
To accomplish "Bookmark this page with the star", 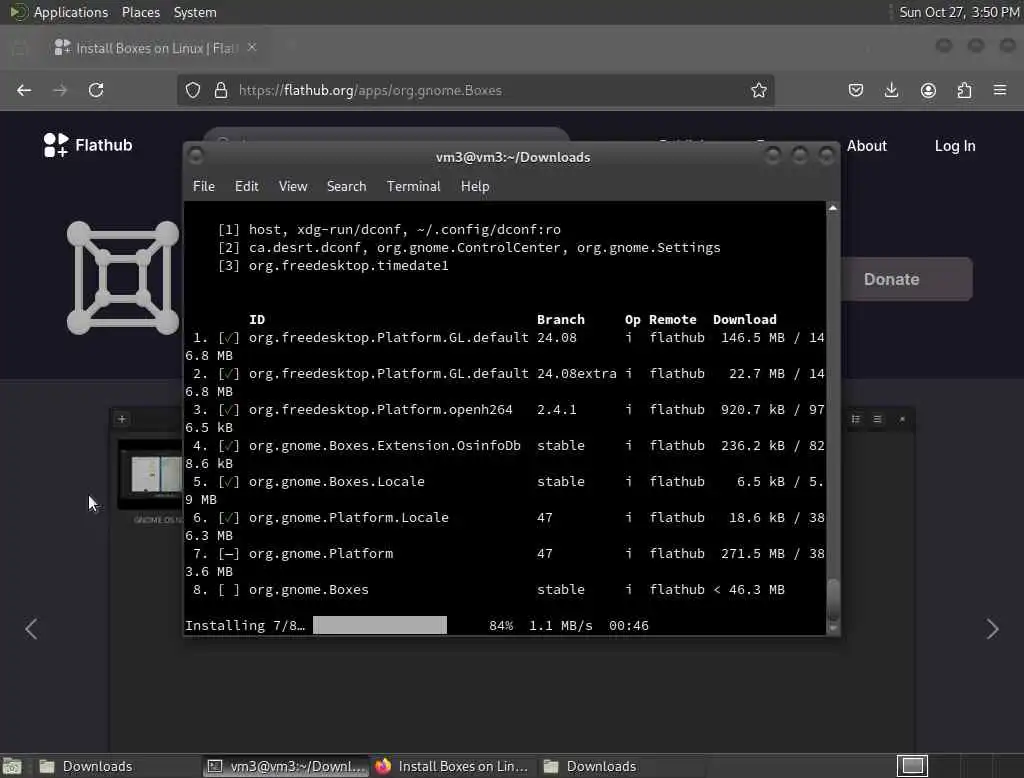I will [758, 90].
